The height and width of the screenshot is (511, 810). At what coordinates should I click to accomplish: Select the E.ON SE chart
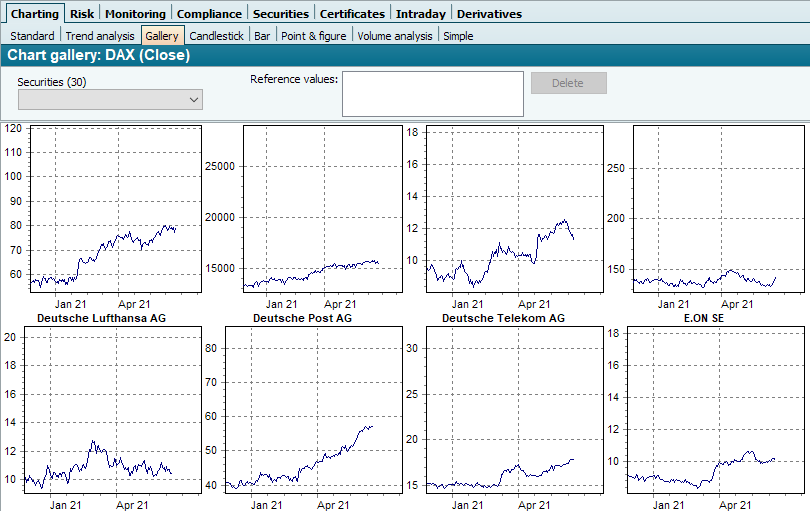(703, 410)
